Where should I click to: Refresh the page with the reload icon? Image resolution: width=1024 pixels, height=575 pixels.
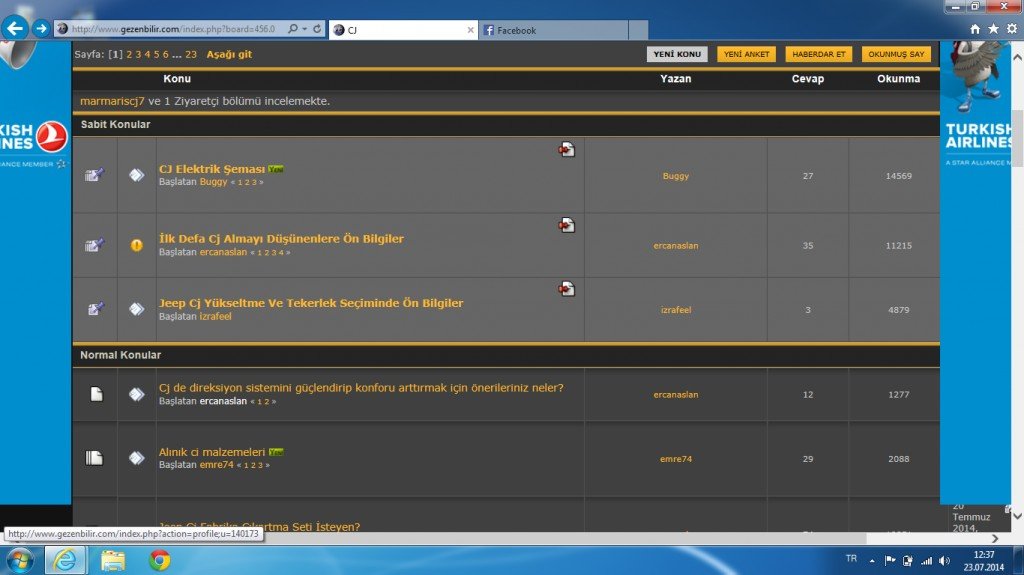pyautogui.click(x=317, y=30)
